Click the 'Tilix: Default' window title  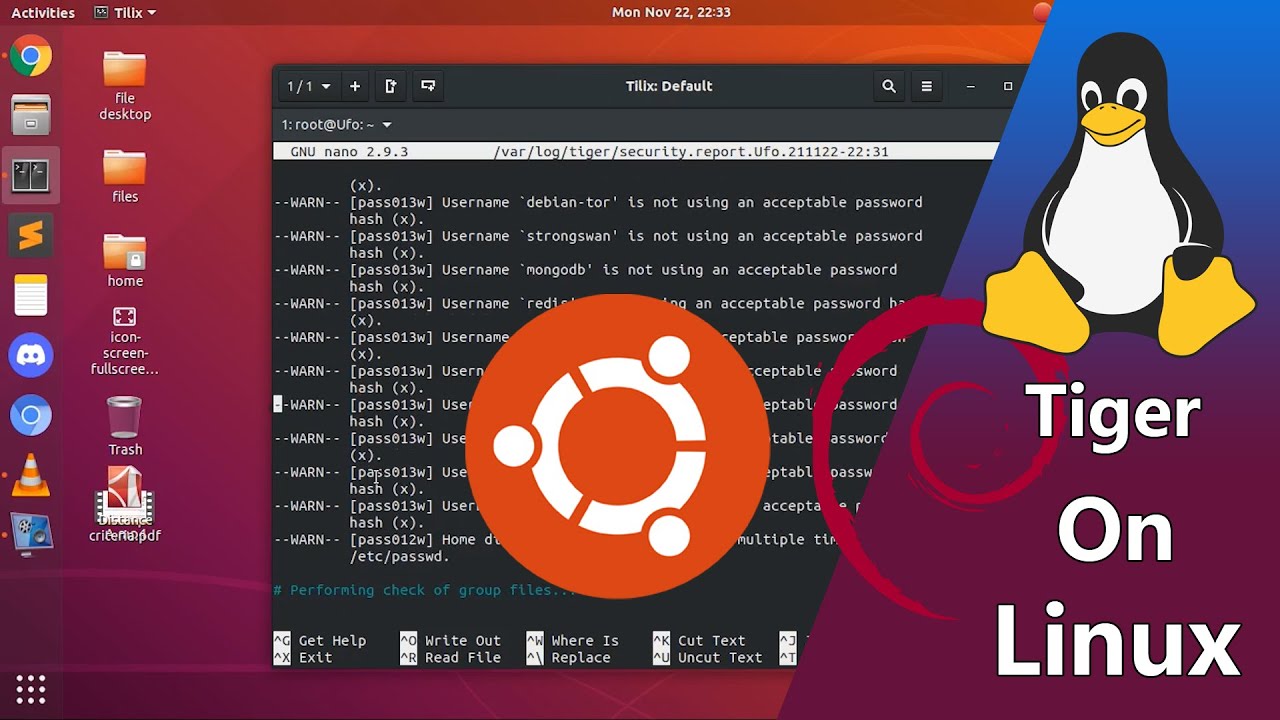(x=669, y=86)
